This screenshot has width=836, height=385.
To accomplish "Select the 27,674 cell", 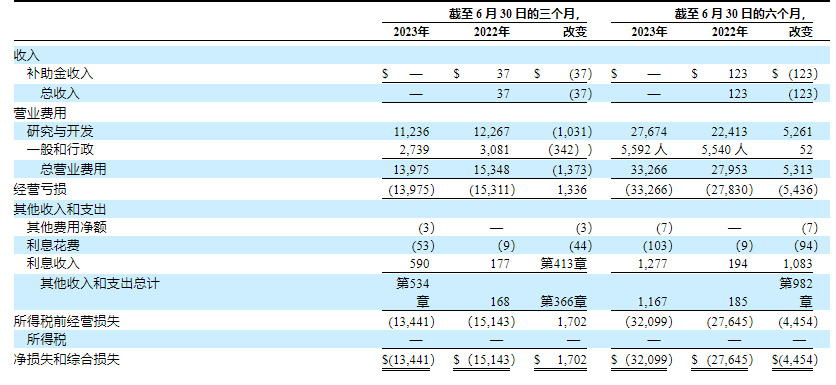I will pos(649,132).
